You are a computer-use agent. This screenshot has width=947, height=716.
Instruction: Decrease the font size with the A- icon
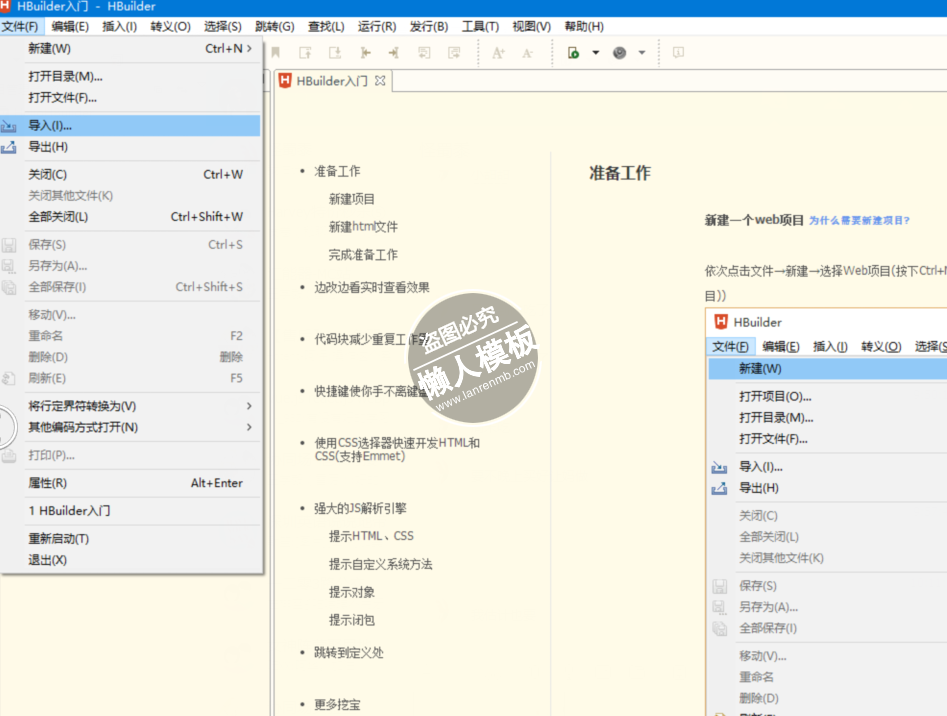pos(528,53)
